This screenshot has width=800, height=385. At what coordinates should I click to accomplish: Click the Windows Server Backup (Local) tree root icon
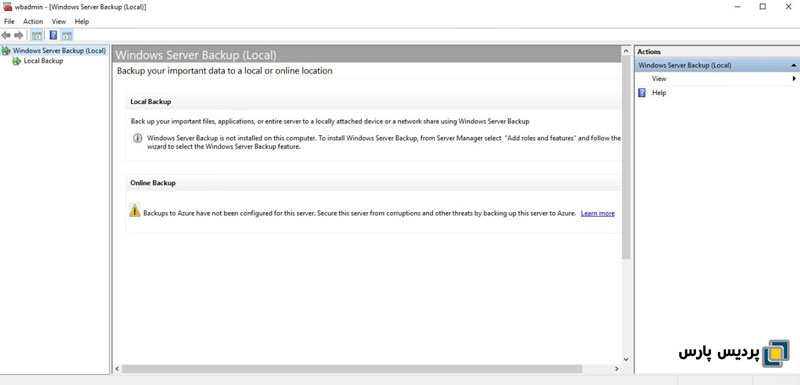pyautogui.click(x=6, y=50)
